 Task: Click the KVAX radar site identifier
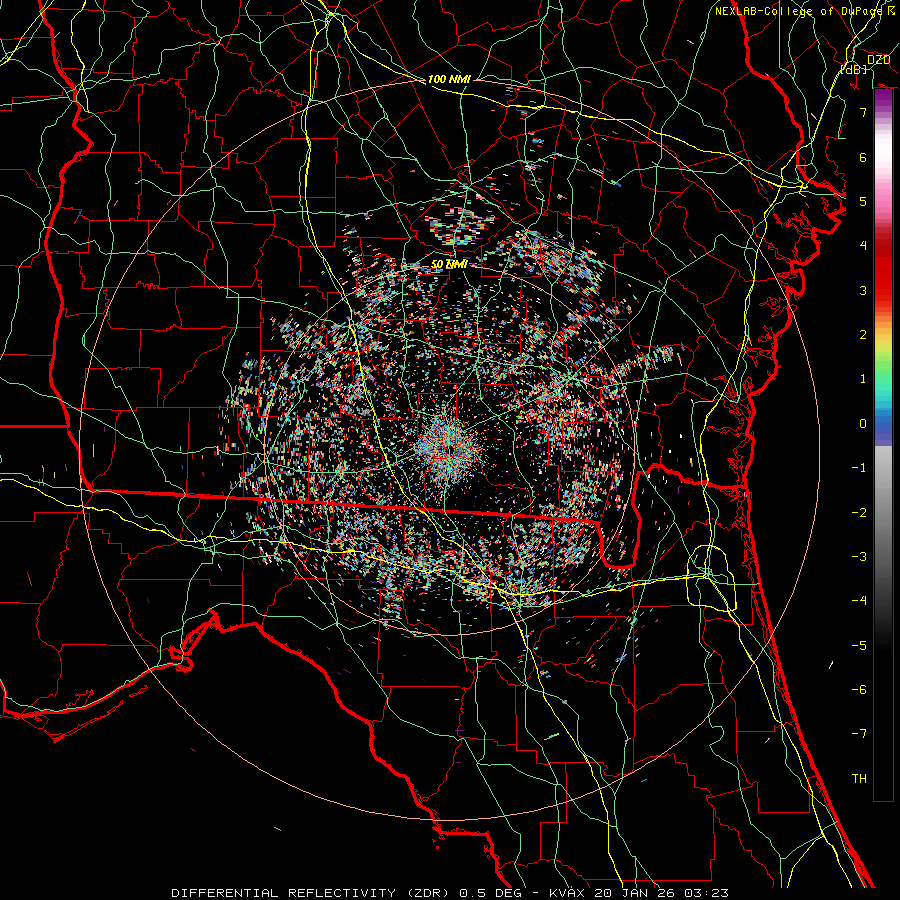pos(567,893)
